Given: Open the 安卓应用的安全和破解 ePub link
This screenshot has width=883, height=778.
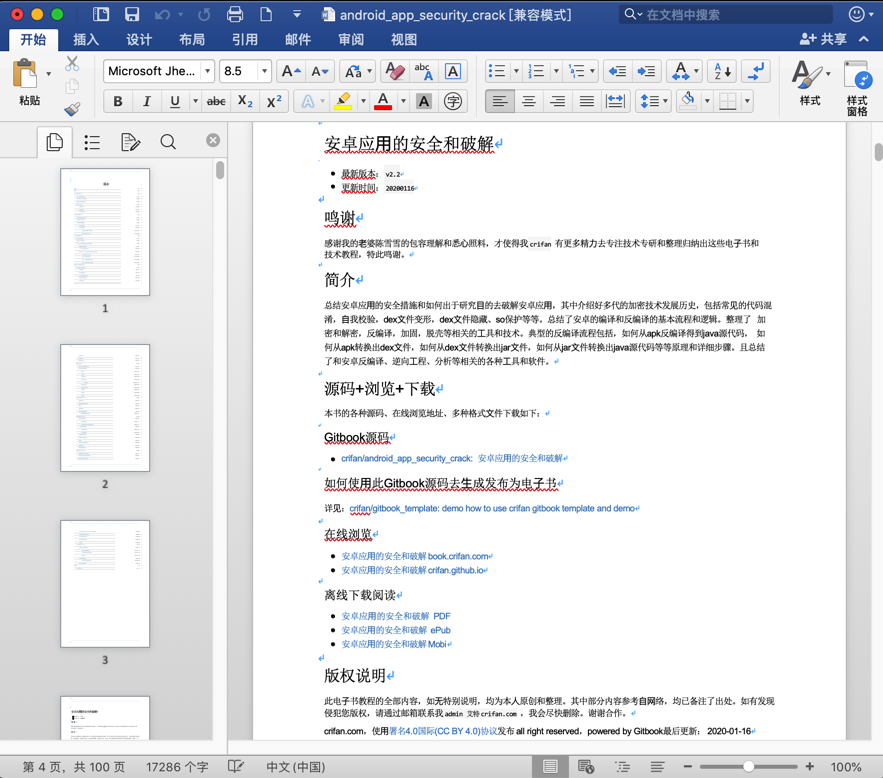Looking at the screenshot, I should (x=396, y=630).
